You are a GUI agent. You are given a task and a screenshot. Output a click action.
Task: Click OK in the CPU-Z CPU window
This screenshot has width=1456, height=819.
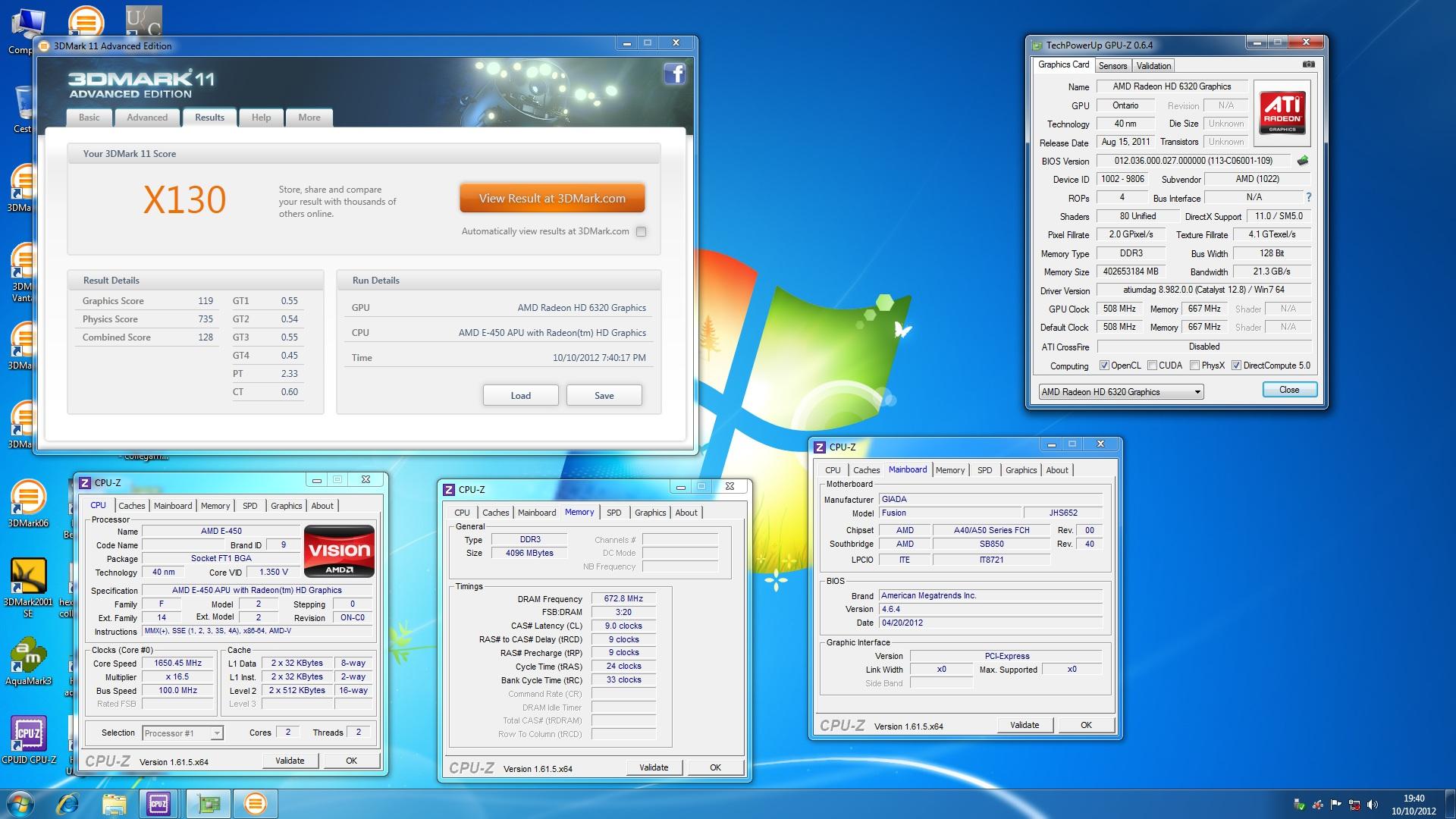click(x=351, y=761)
